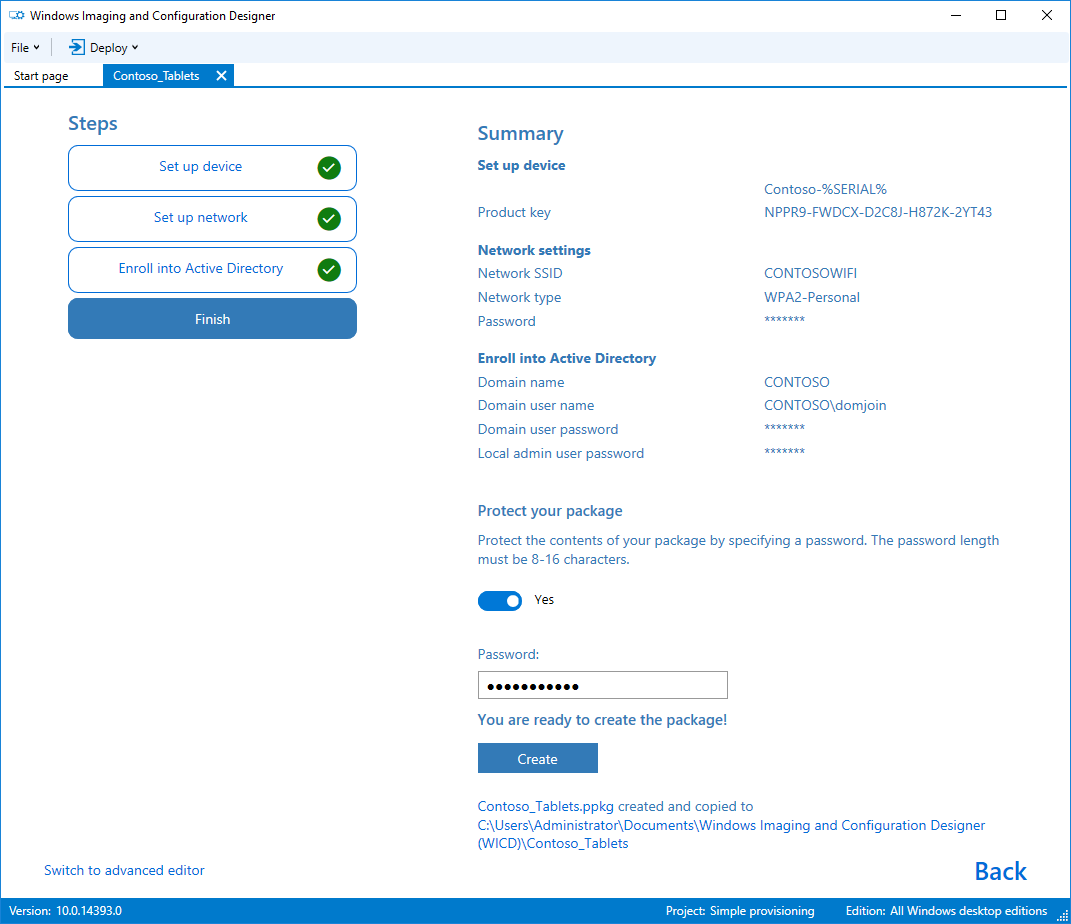
Task: Switch to the Start page tab
Action: pos(41,76)
